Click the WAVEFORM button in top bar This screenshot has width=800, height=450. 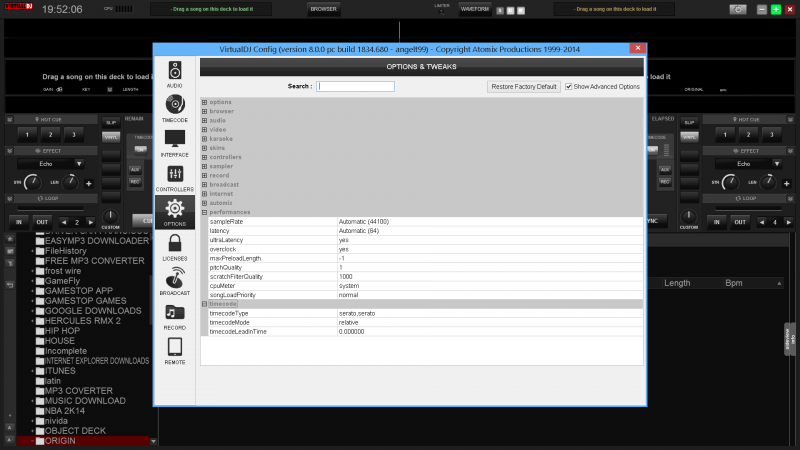[474, 9]
